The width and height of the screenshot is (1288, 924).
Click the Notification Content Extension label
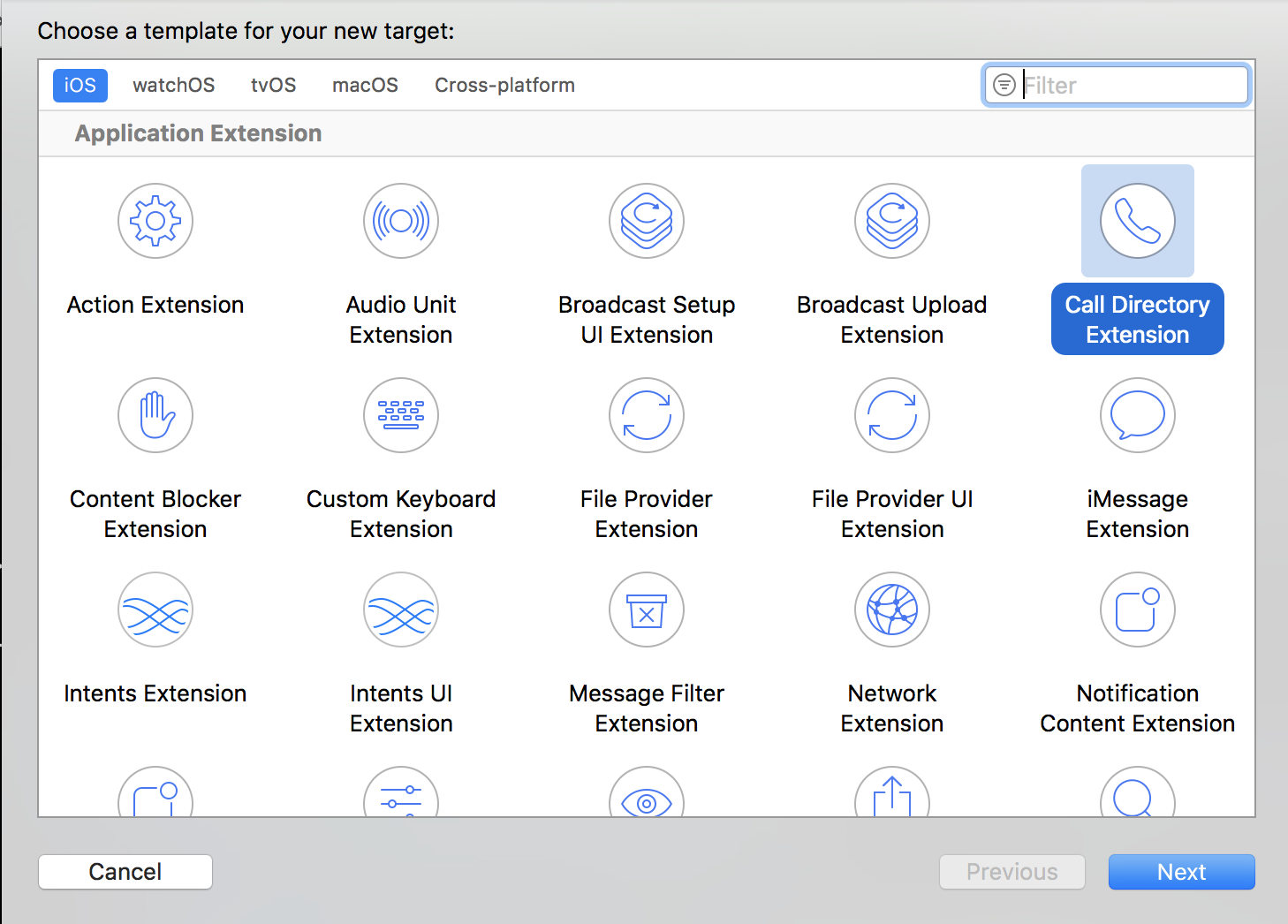tap(1138, 708)
